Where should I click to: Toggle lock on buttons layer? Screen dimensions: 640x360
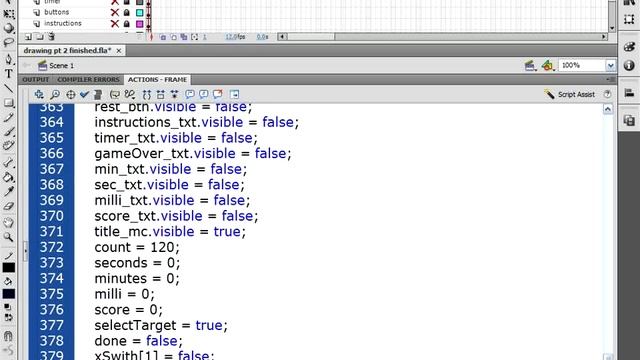(127, 13)
